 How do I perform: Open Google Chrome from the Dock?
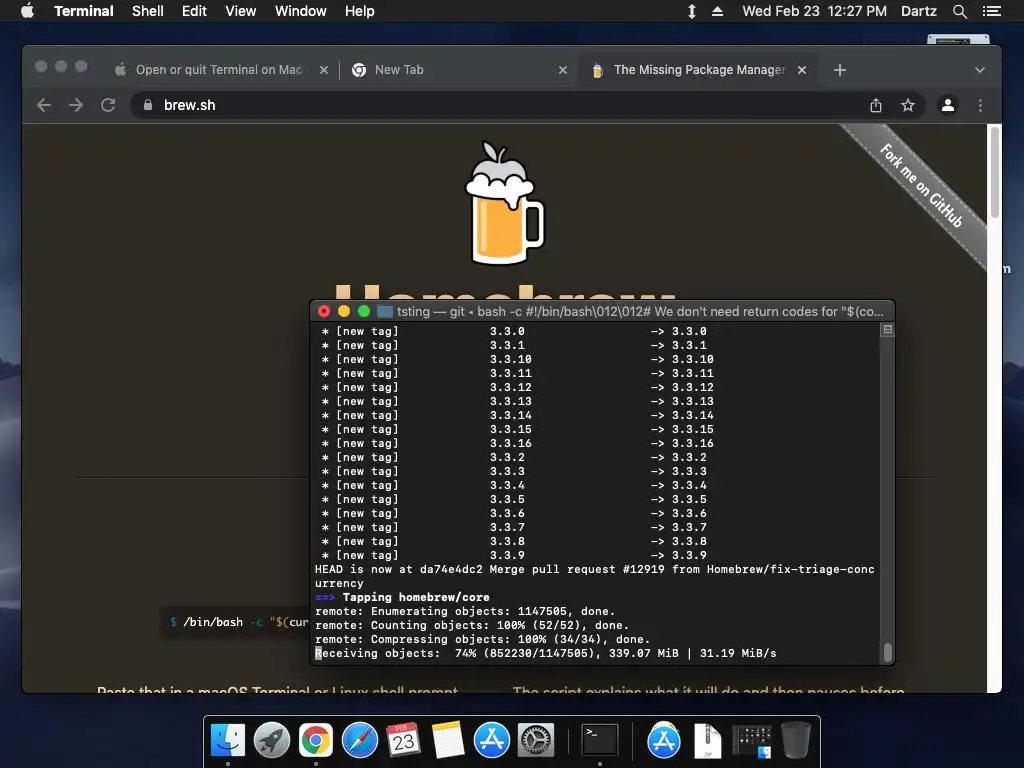click(x=315, y=740)
